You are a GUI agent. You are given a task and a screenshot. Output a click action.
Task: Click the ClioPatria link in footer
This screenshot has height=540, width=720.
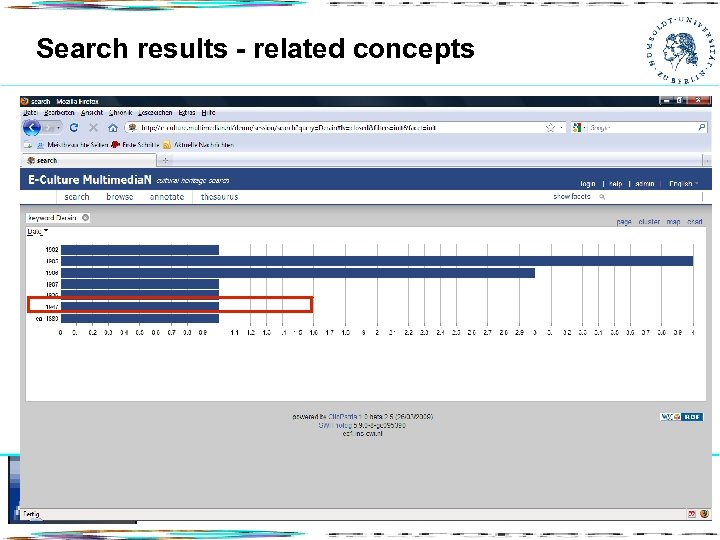click(x=343, y=417)
